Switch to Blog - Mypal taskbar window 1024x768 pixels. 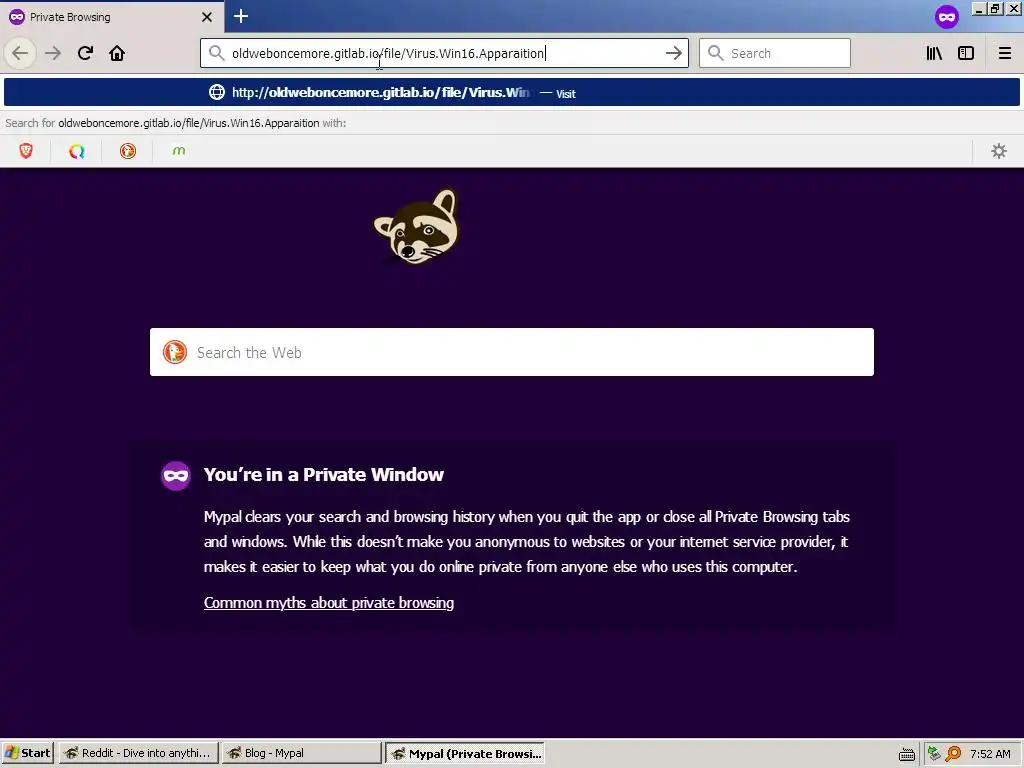tap(301, 753)
